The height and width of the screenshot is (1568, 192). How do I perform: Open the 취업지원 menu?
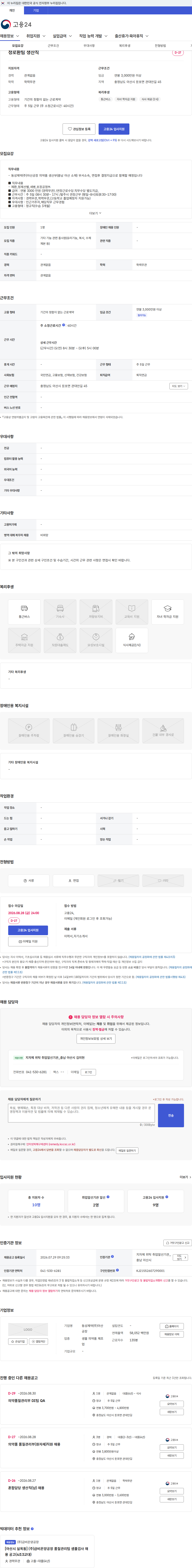36,36
